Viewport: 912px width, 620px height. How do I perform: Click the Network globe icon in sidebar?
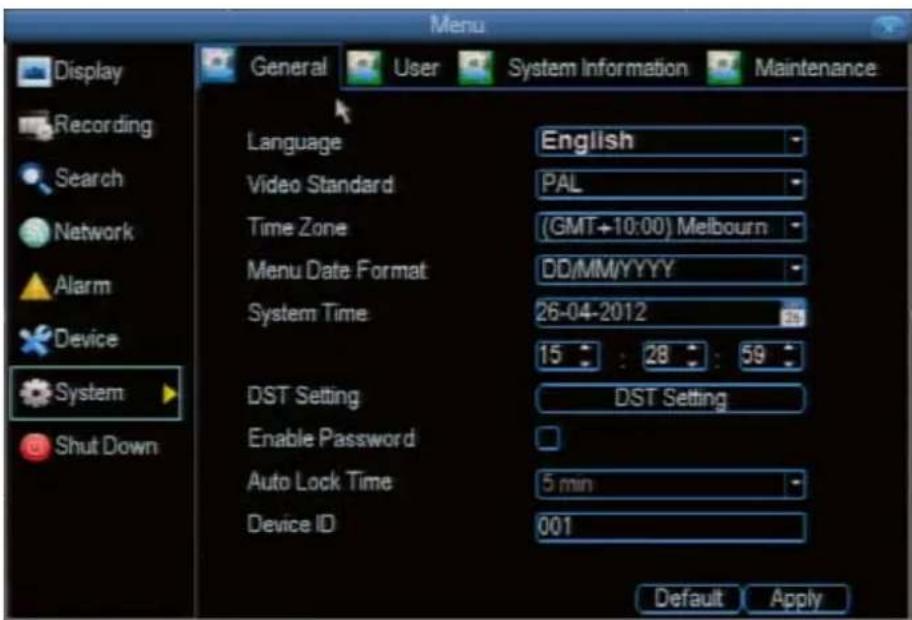(34, 232)
